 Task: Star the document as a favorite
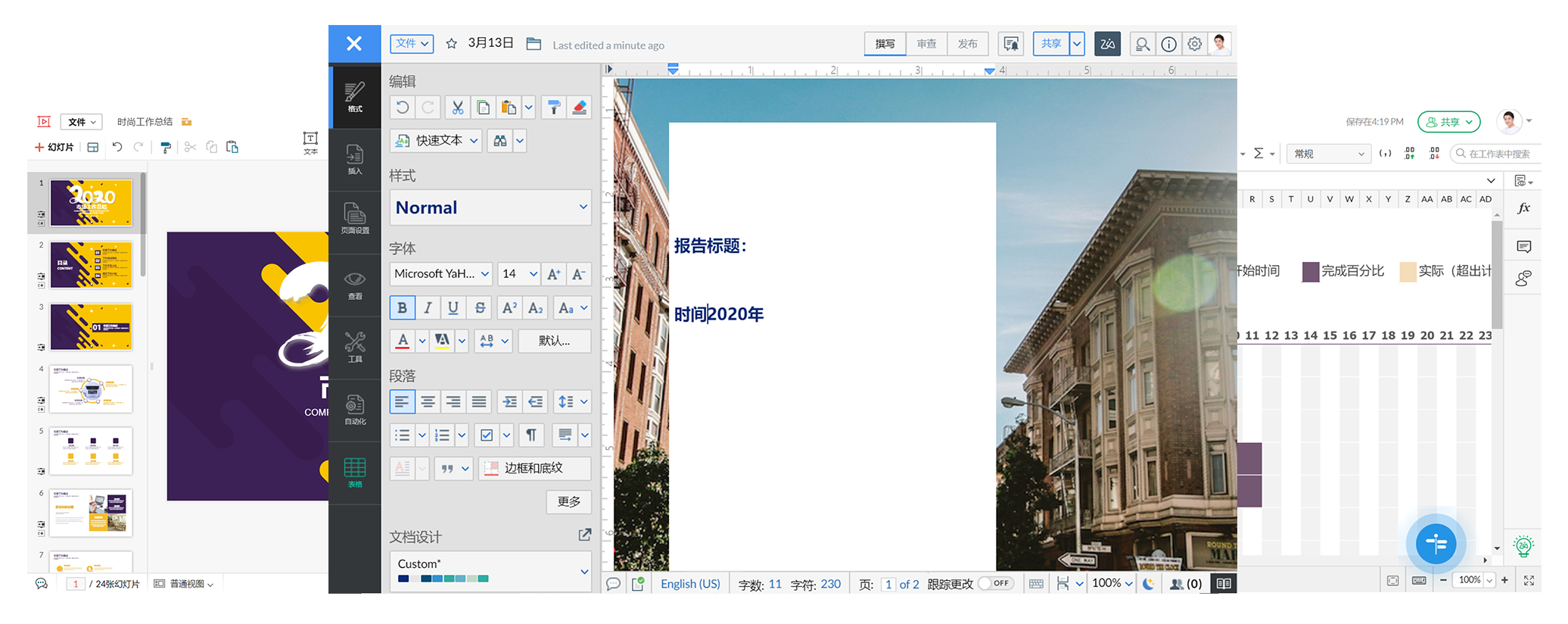point(451,44)
